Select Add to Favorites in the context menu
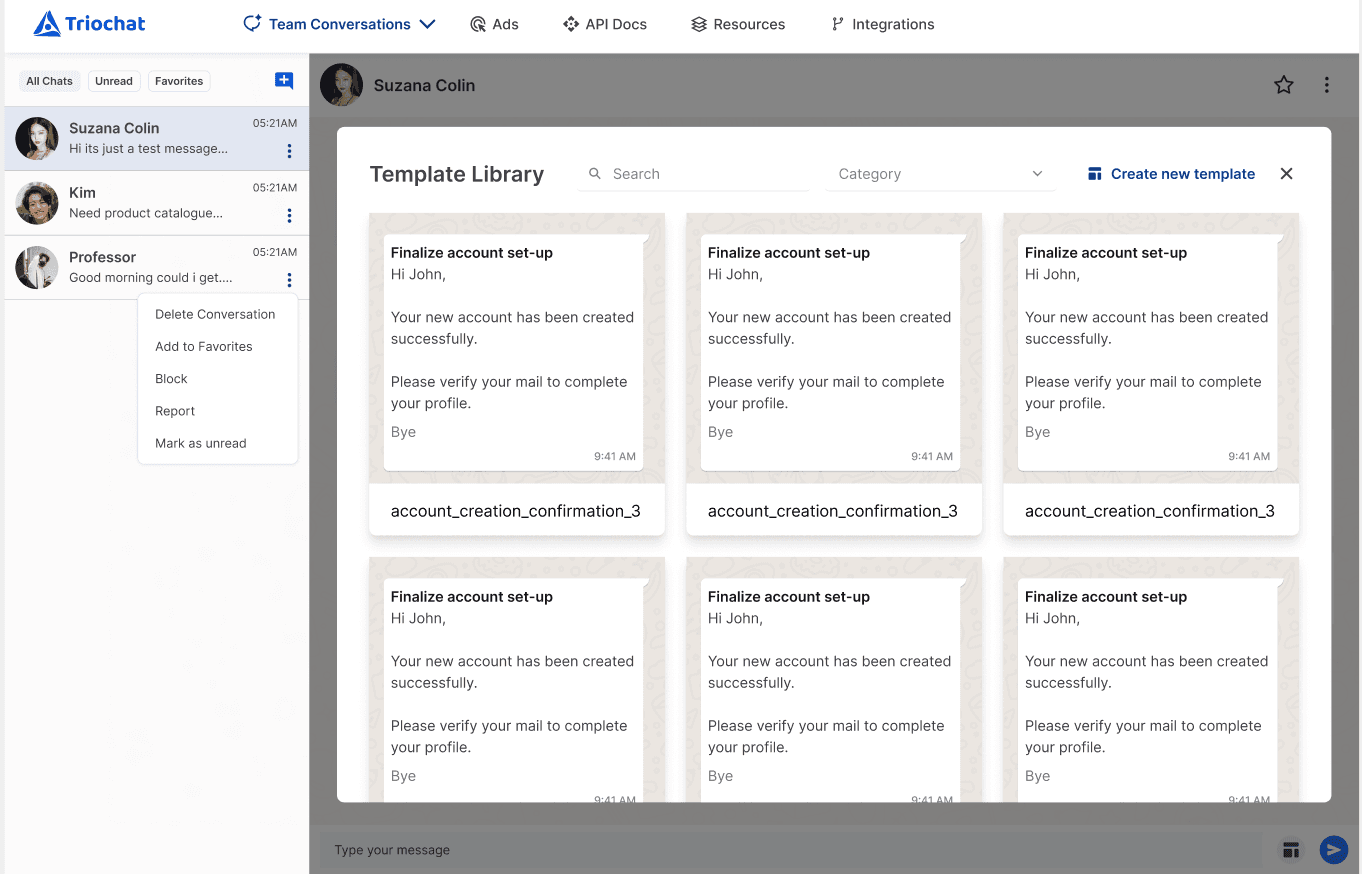The image size is (1362, 874). [x=203, y=346]
